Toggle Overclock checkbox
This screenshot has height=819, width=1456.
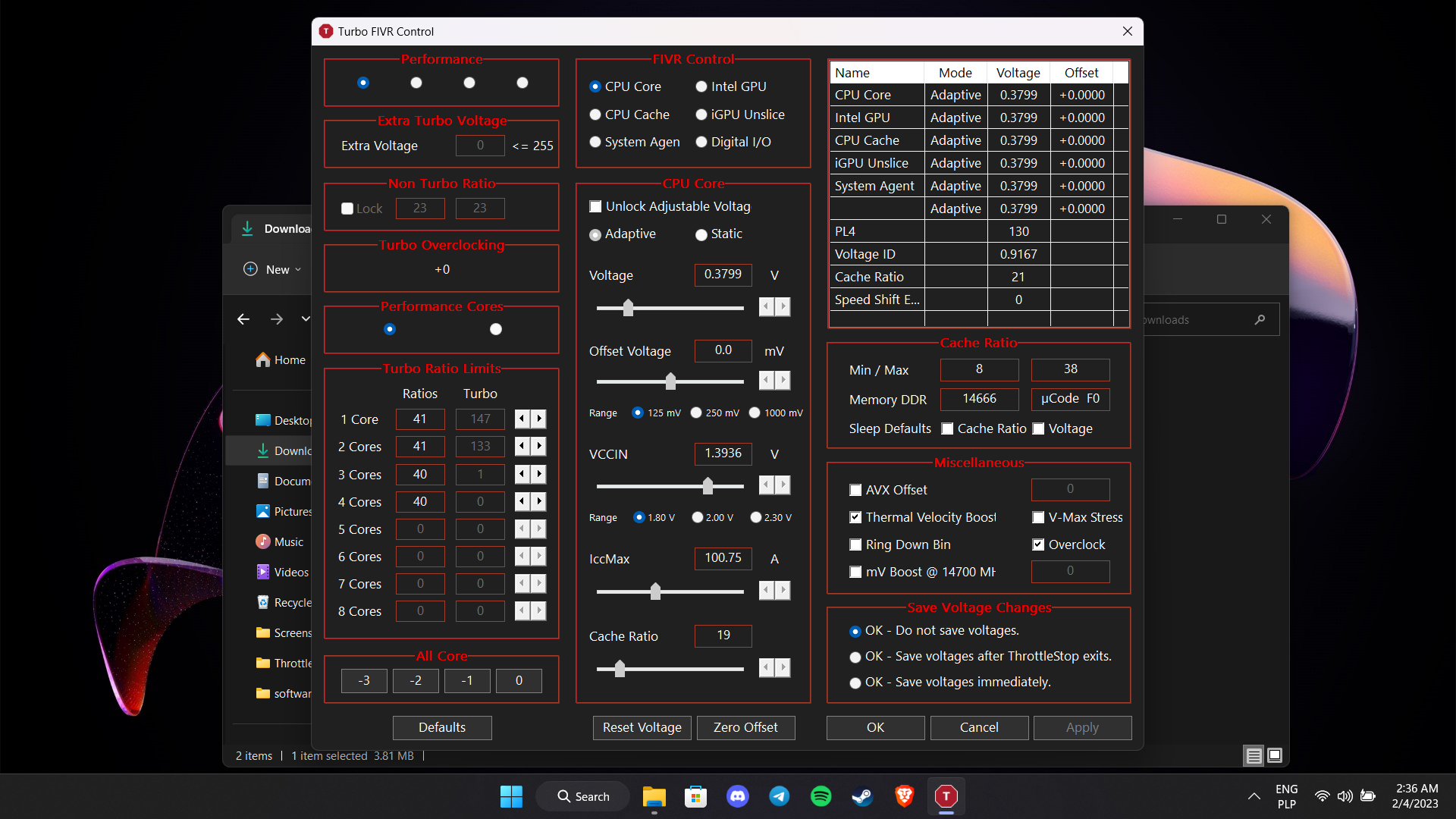tap(1038, 544)
